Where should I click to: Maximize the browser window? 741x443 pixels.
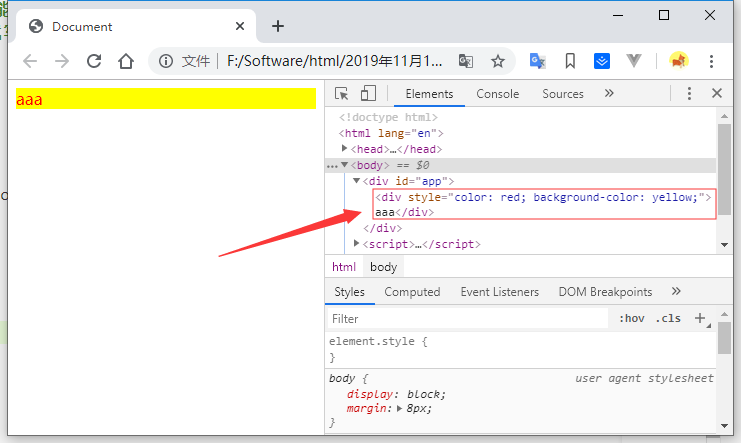tap(663, 16)
